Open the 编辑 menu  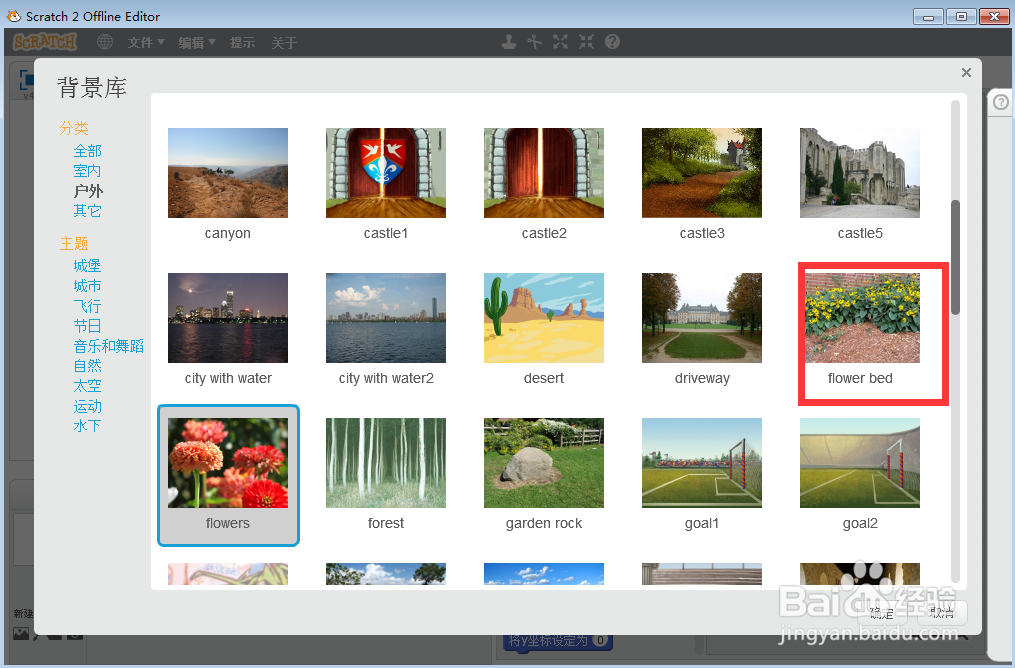[x=196, y=43]
